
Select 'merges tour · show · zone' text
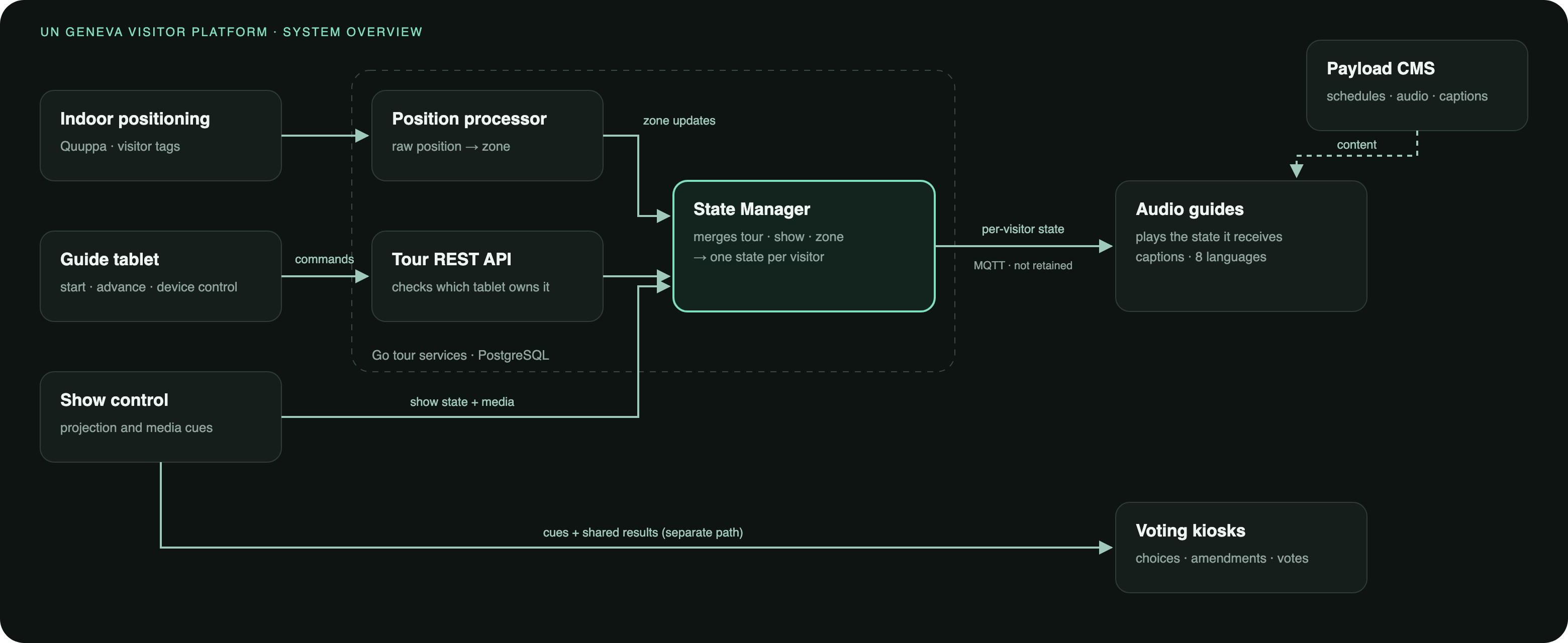[768, 237]
